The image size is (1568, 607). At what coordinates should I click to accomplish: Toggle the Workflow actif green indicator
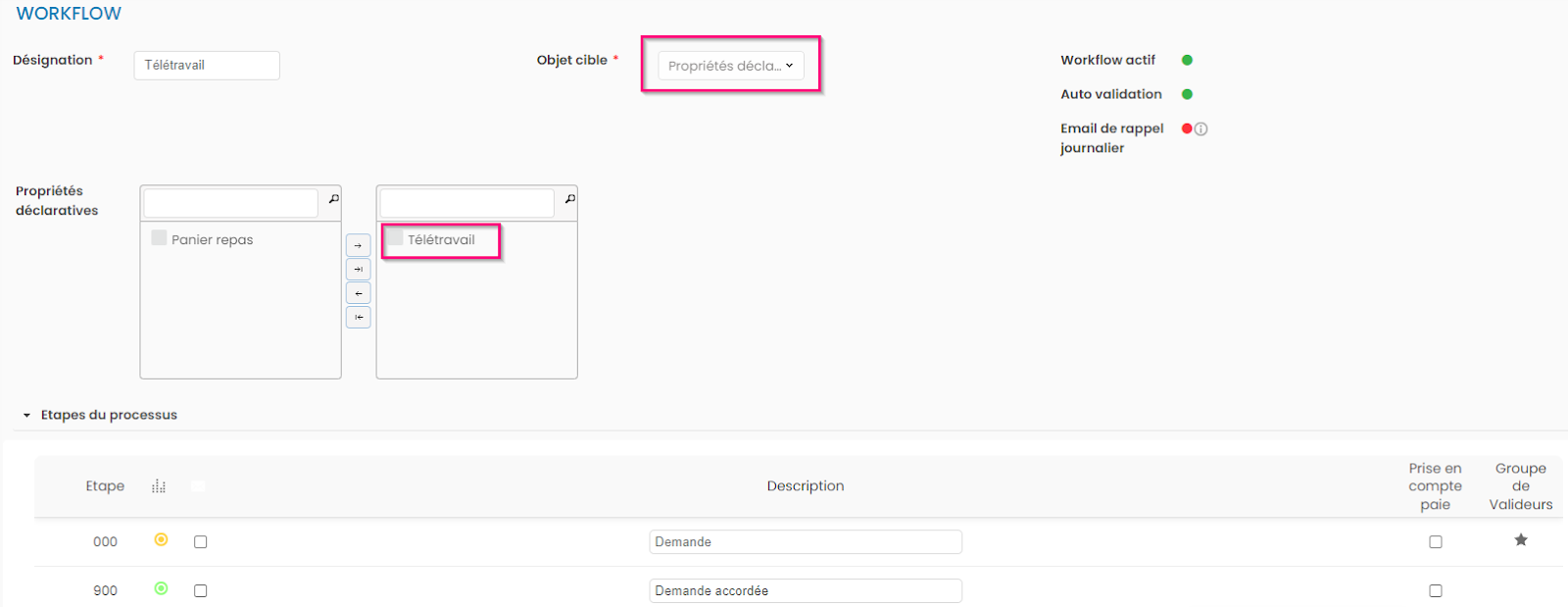click(x=1187, y=61)
